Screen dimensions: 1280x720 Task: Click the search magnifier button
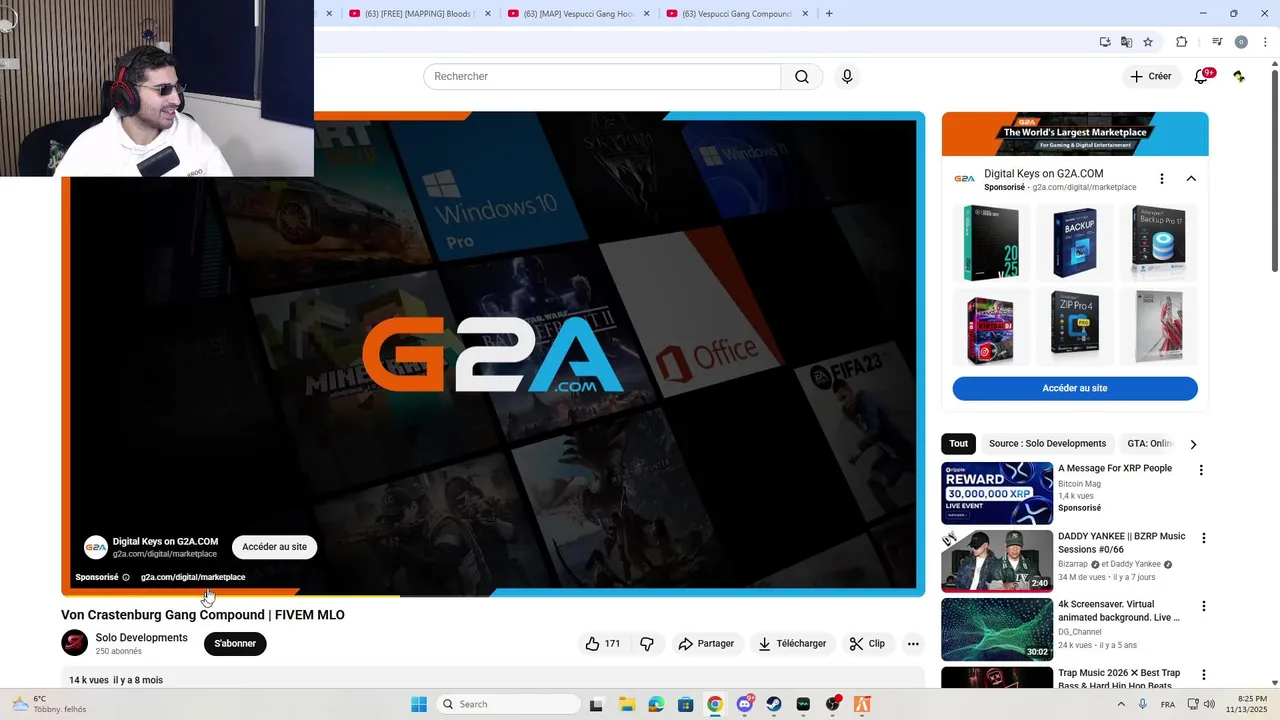point(802,77)
